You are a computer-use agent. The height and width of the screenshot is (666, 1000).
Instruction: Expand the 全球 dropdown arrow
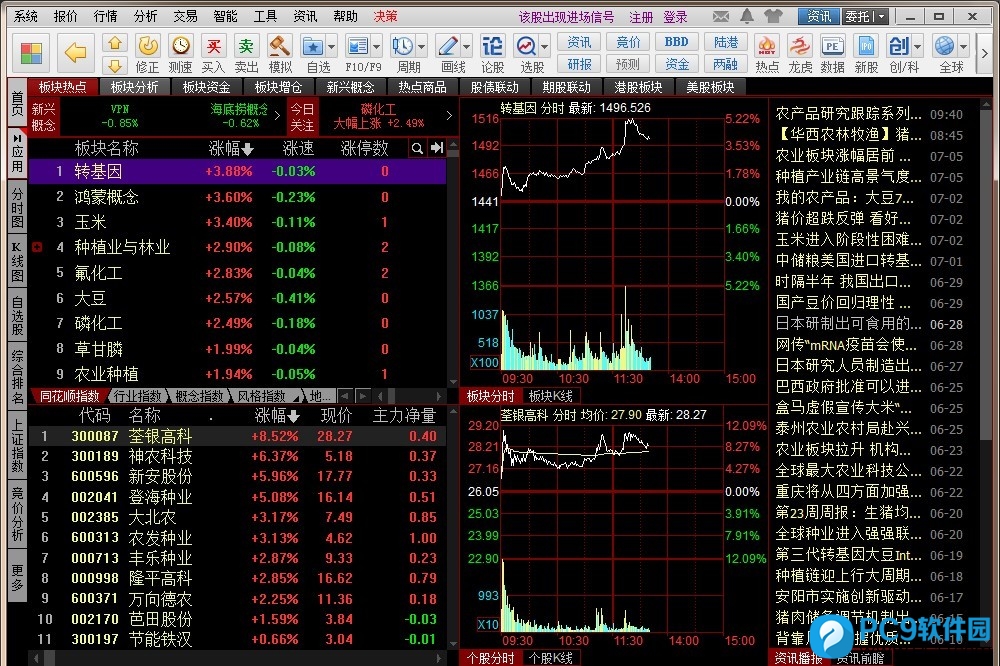point(963,46)
